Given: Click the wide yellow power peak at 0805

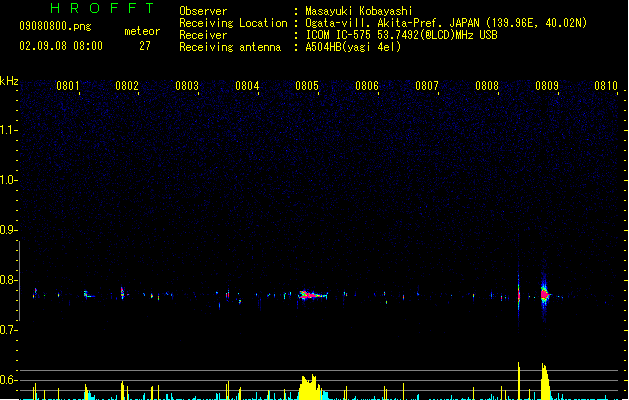Looking at the screenshot, I should pos(310,387).
